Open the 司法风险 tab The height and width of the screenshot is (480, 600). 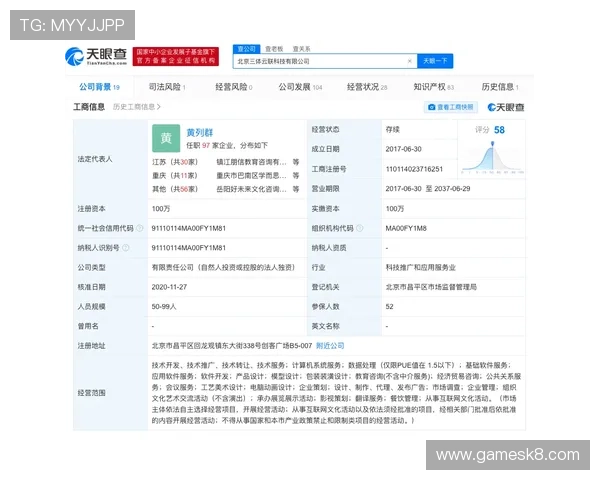point(167,87)
